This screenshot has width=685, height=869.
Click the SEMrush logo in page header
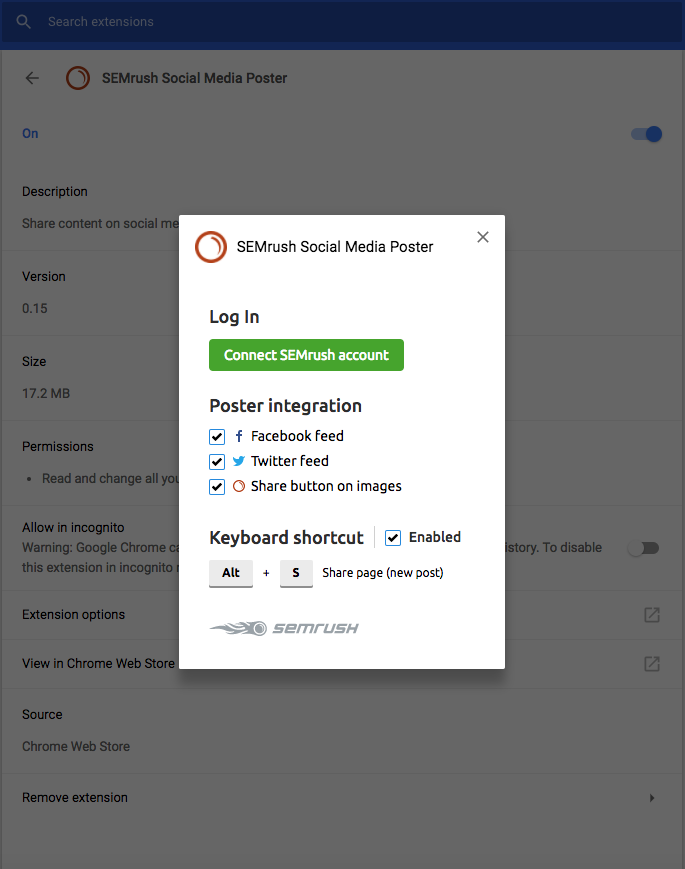click(x=78, y=78)
